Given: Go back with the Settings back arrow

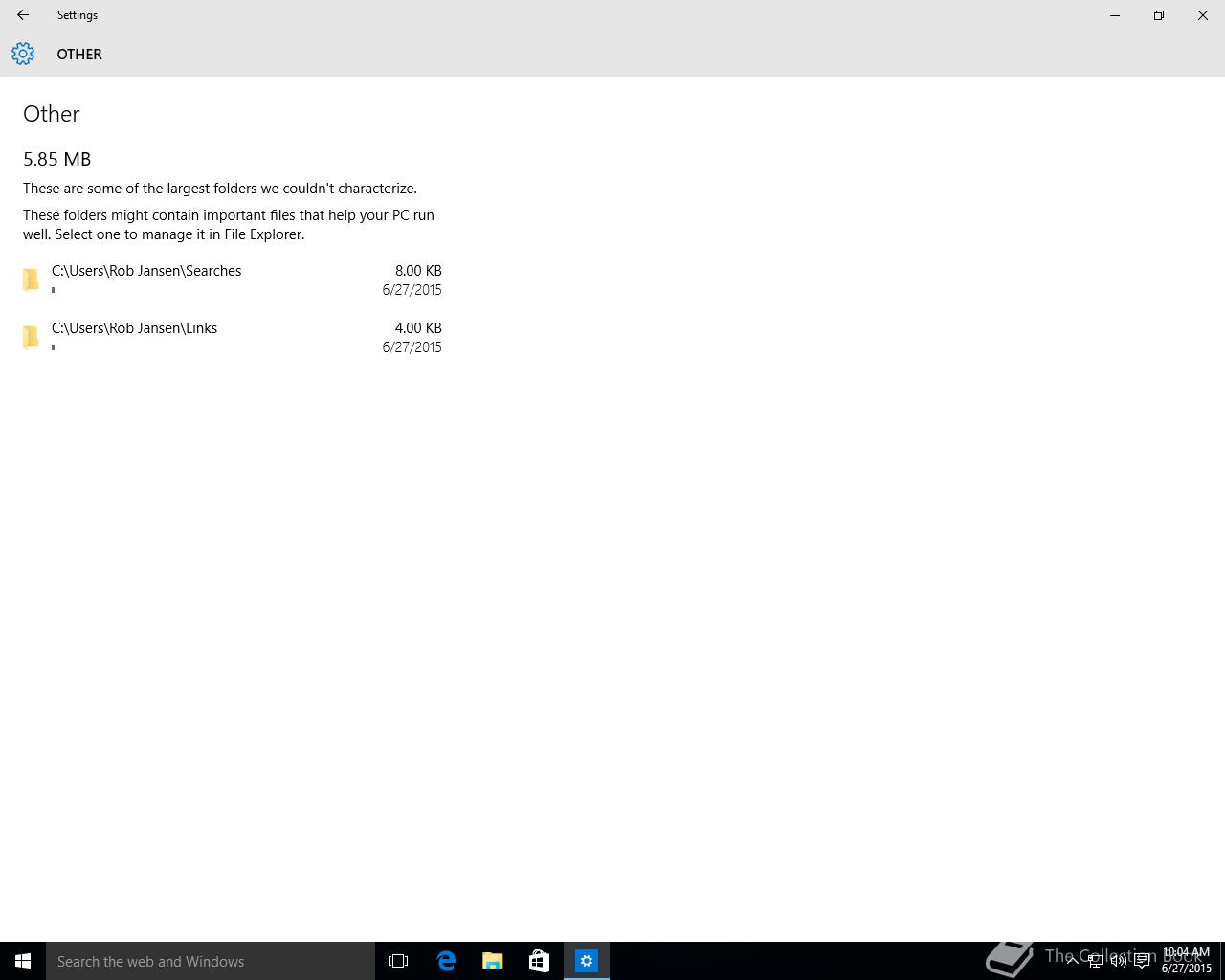Looking at the screenshot, I should click(x=23, y=15).
